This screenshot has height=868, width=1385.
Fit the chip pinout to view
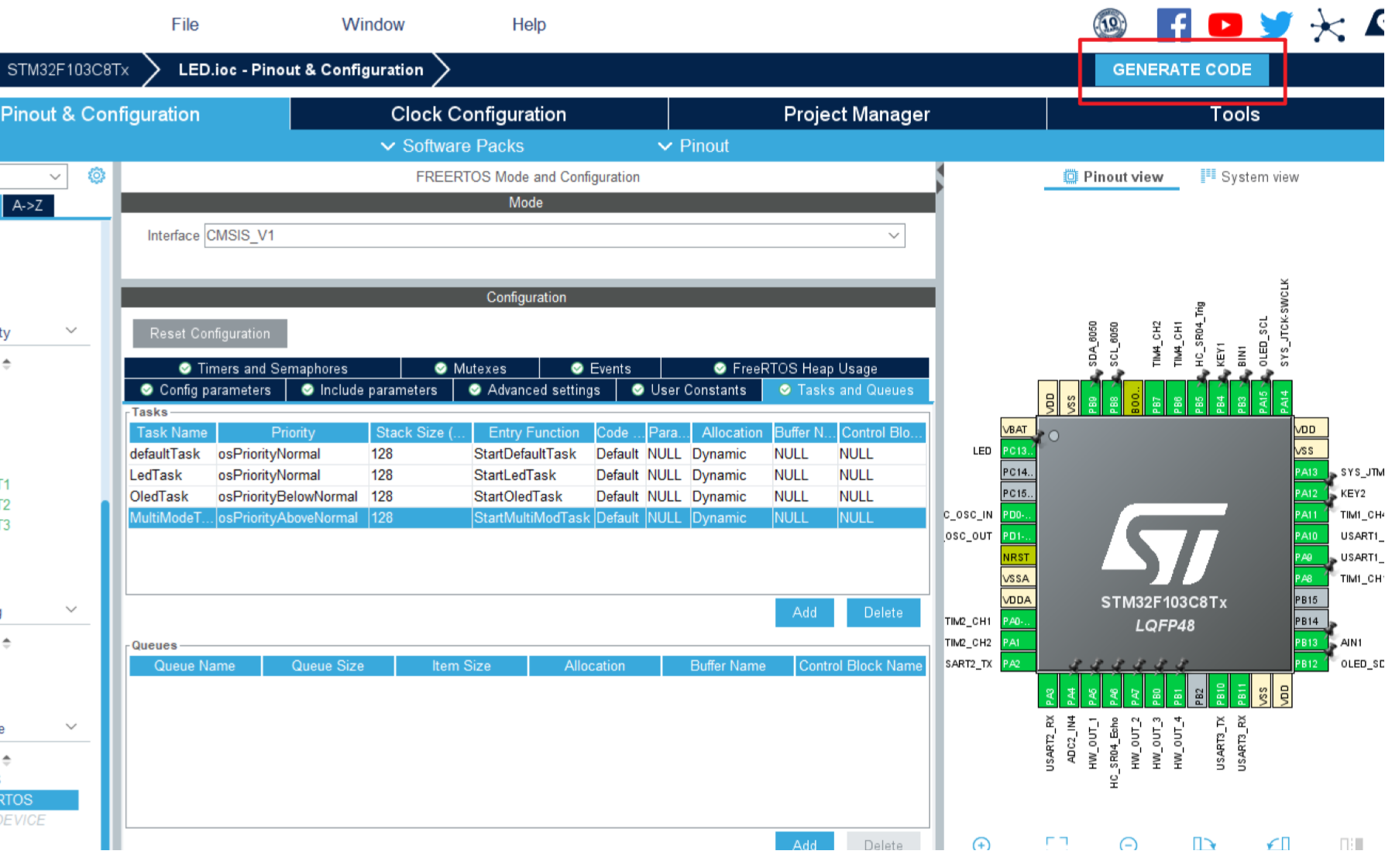point(1057,844)
